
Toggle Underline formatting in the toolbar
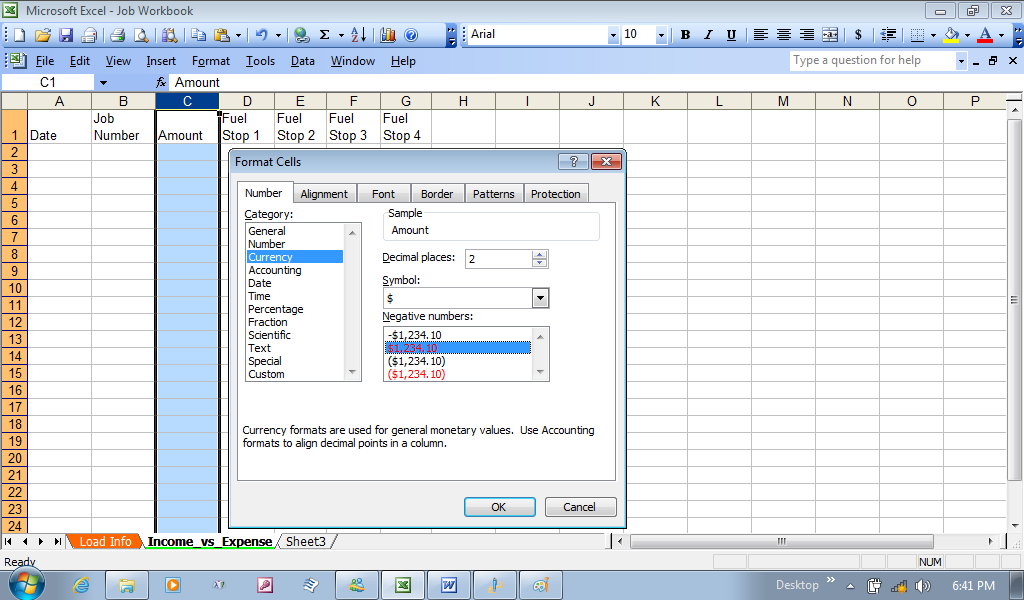[x=731, y=35]
